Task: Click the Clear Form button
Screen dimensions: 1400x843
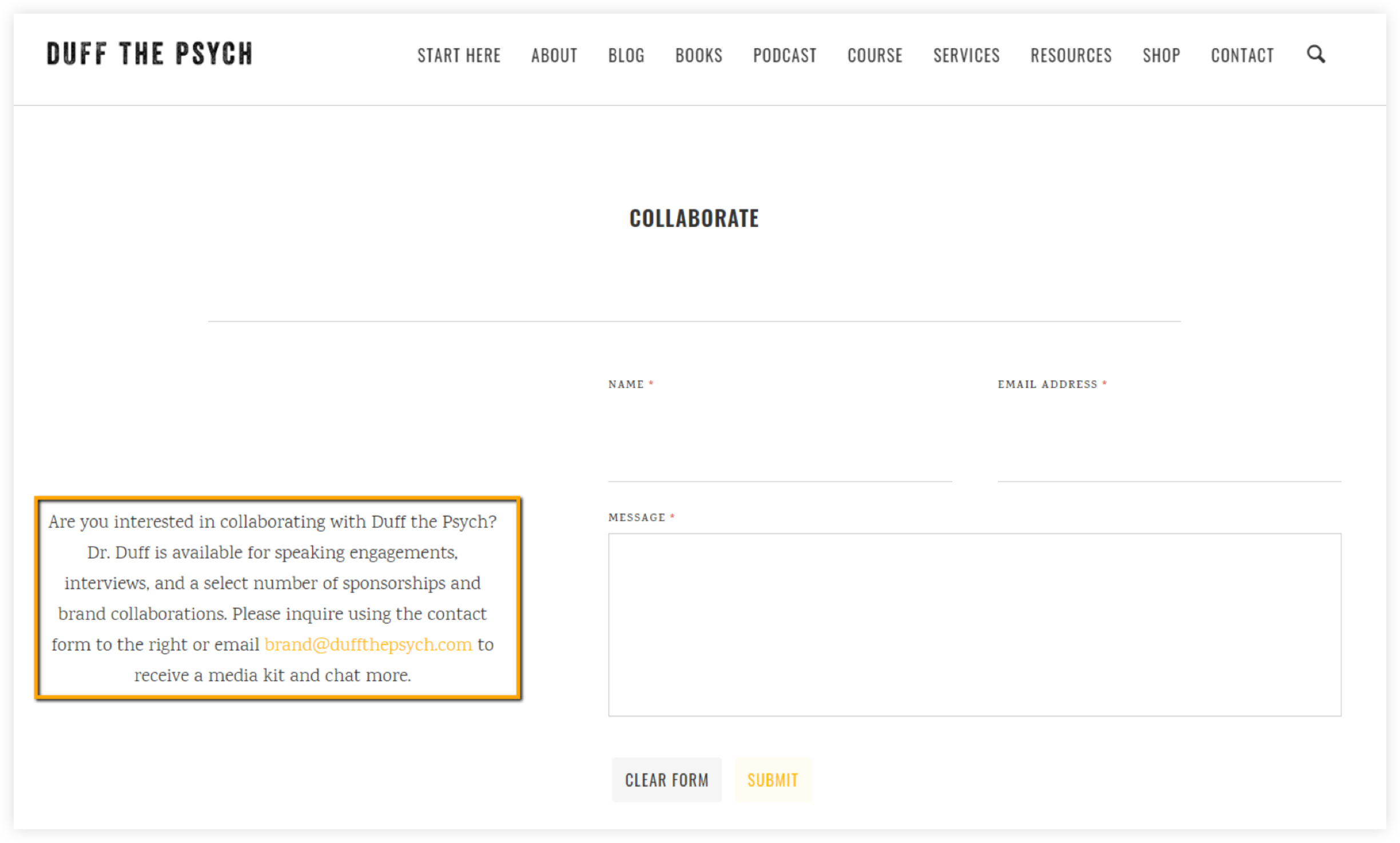Action: coord(667,780)
